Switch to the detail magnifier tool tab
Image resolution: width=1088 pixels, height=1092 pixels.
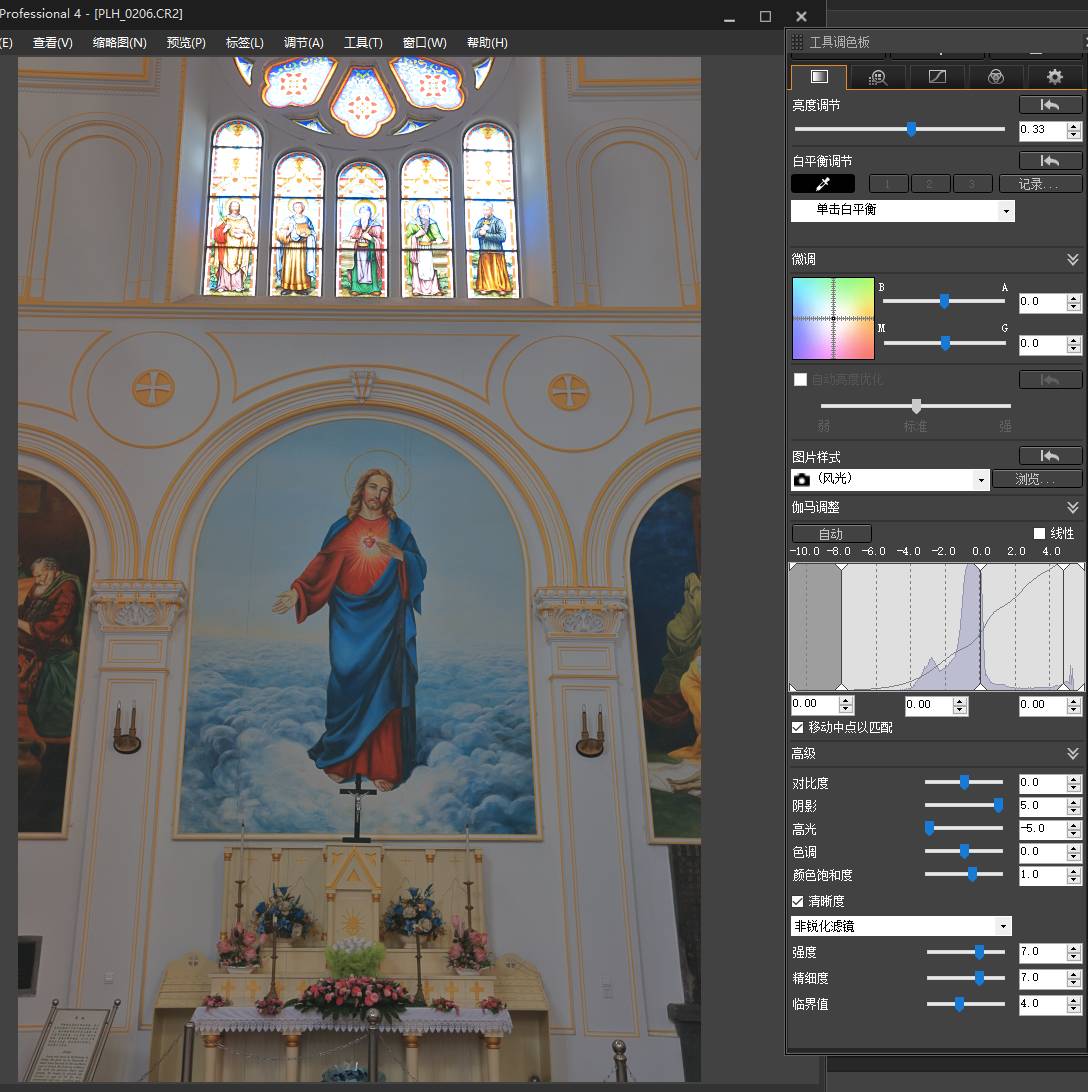coord(878,77)
